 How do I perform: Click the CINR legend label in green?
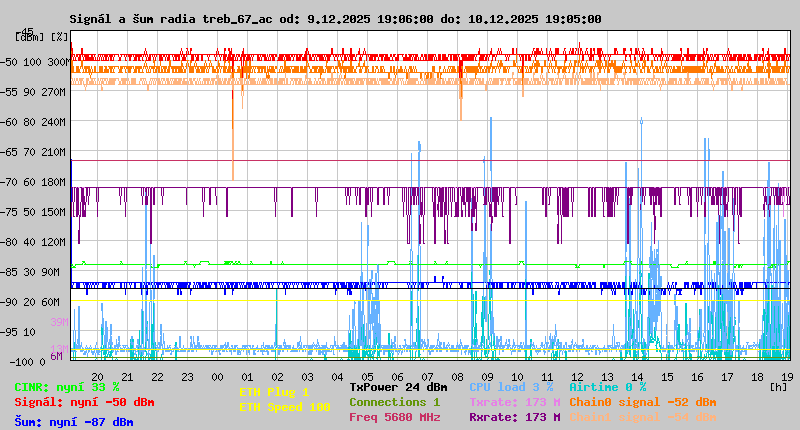(x=67, y=387)
